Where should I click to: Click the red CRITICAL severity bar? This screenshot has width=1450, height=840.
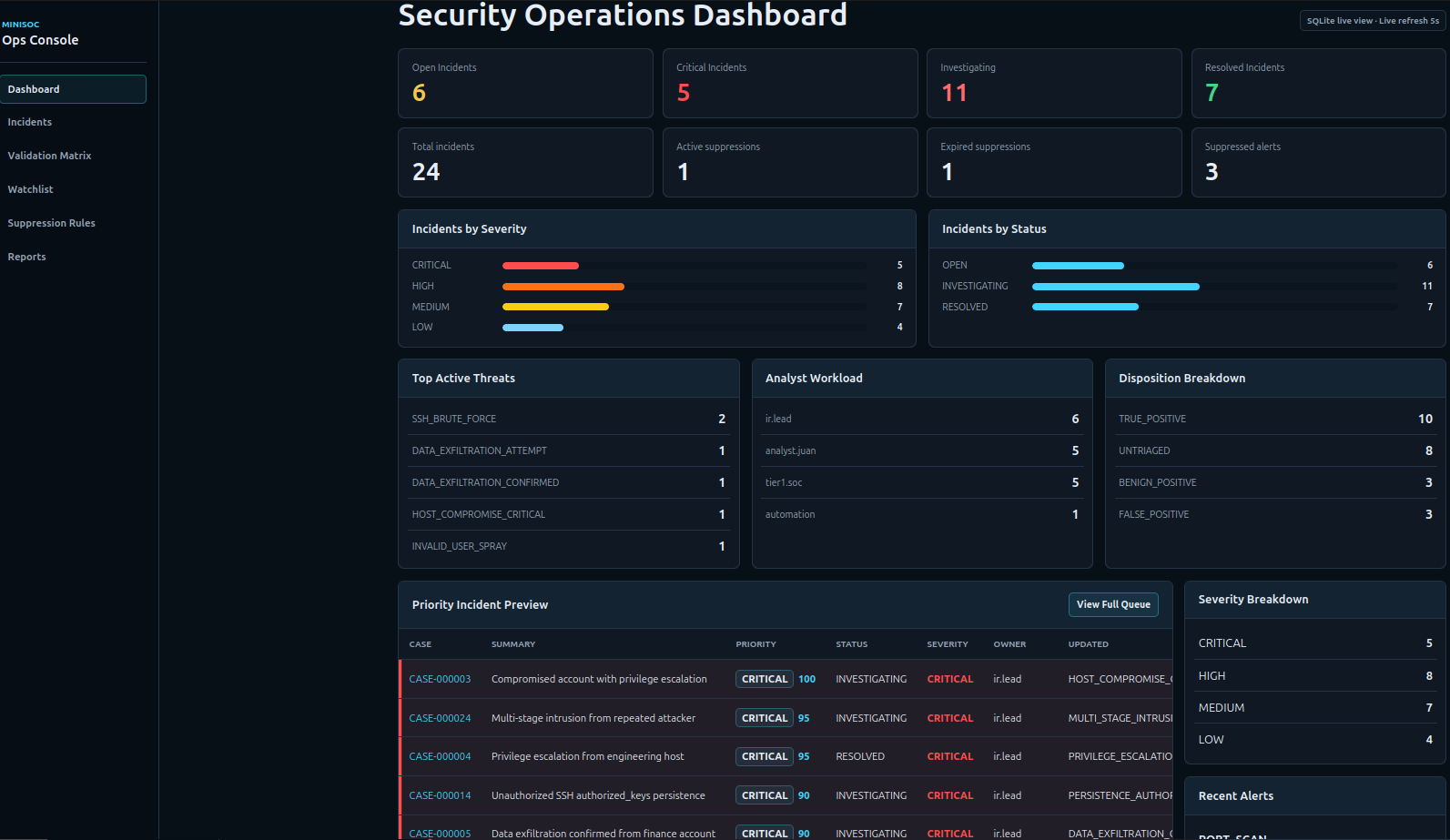pos(541,266)
